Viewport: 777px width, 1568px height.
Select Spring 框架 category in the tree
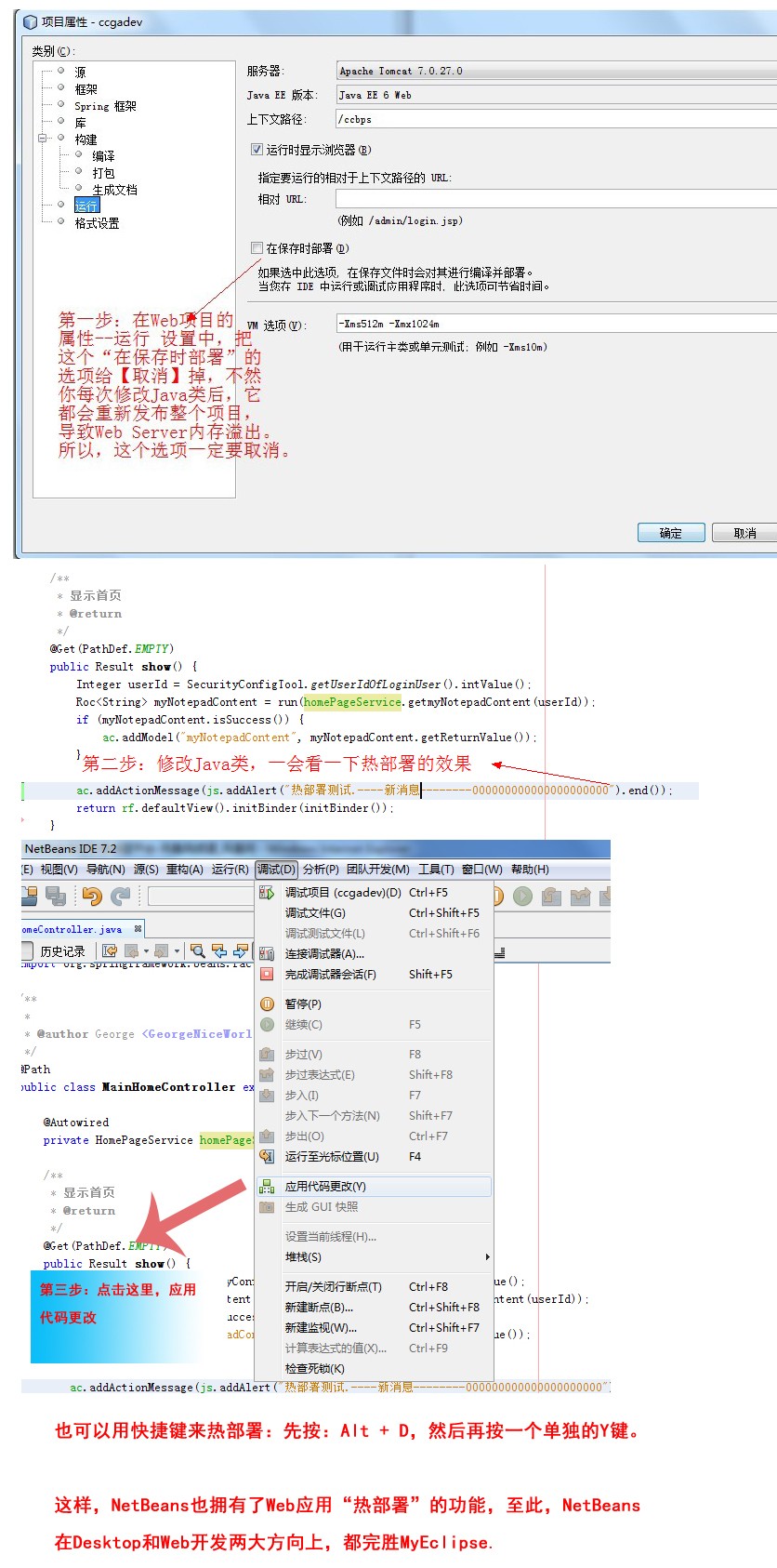point(105,106)
